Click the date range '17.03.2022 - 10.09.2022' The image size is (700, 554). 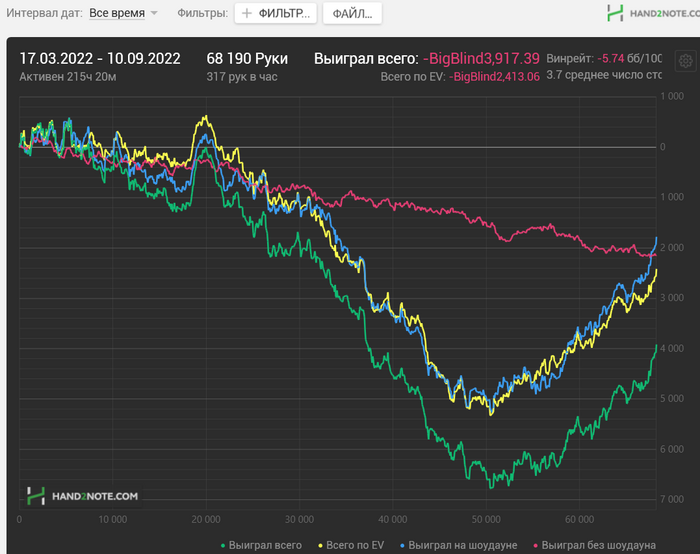pyautogui.click(x=100, y=59)
